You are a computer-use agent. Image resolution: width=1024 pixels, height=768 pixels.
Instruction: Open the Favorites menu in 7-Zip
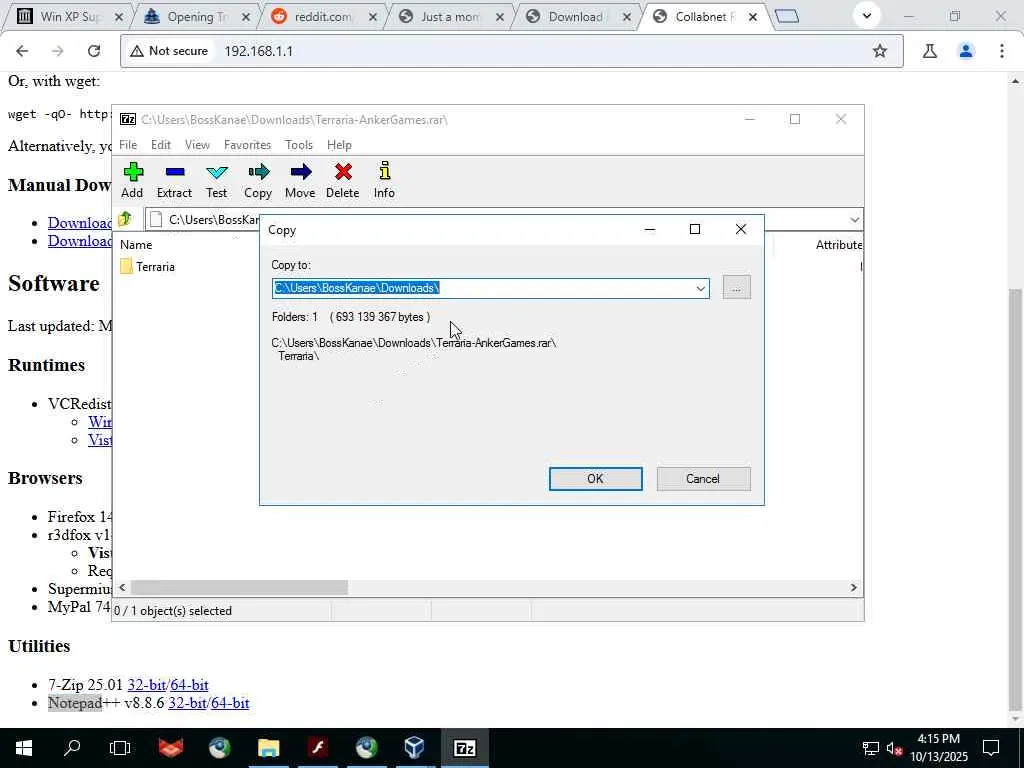248,145
